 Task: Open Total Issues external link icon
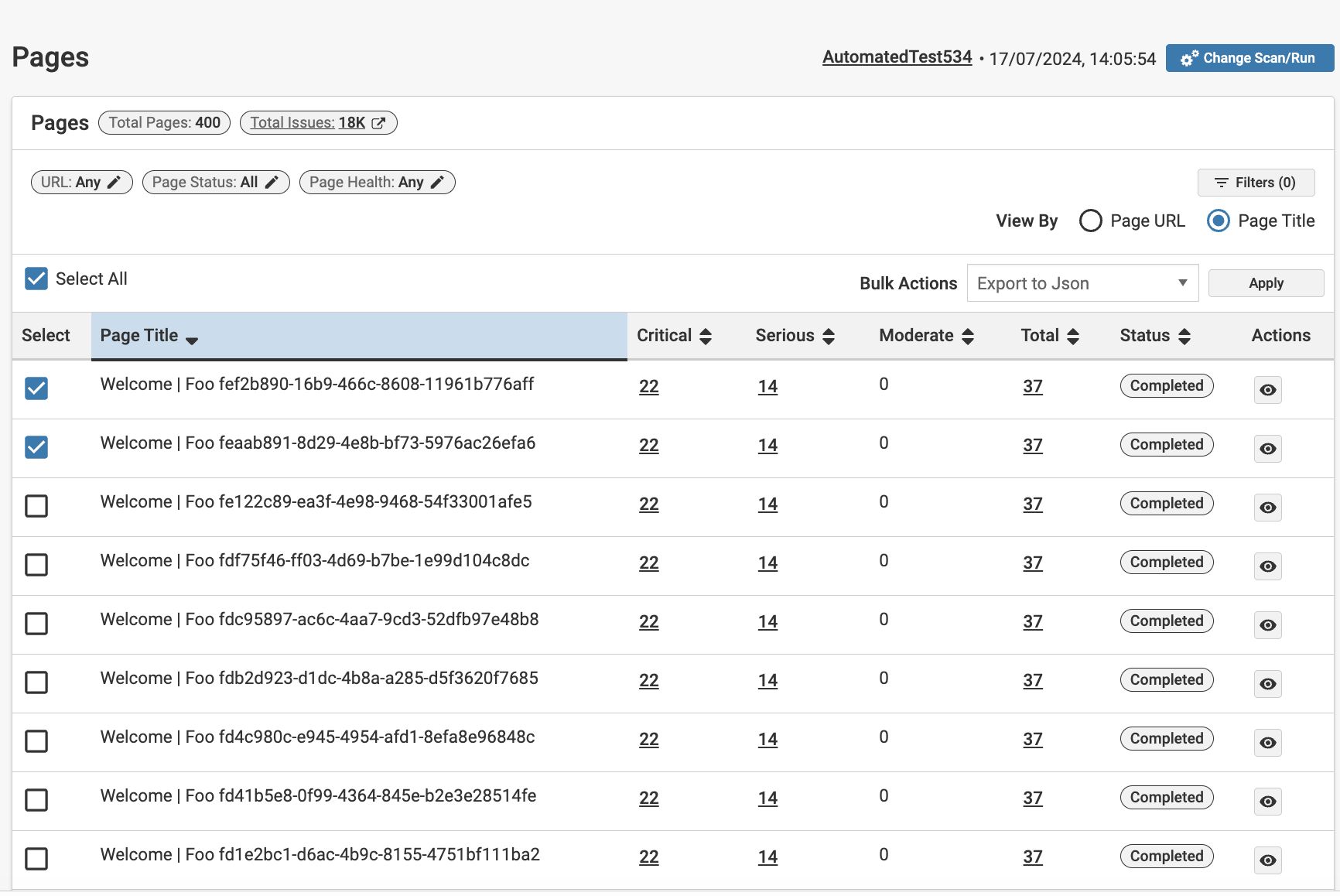point(378,123)
